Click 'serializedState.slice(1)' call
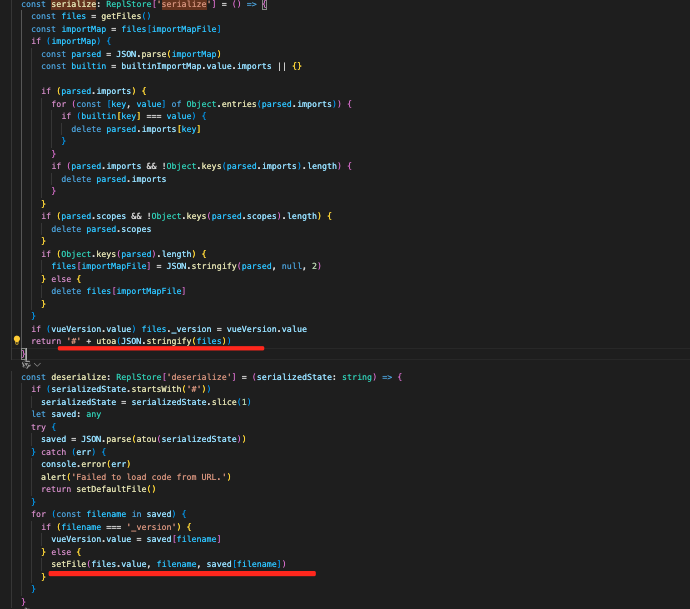The width and height of the screenshot is (690, 609). point(191,402)
